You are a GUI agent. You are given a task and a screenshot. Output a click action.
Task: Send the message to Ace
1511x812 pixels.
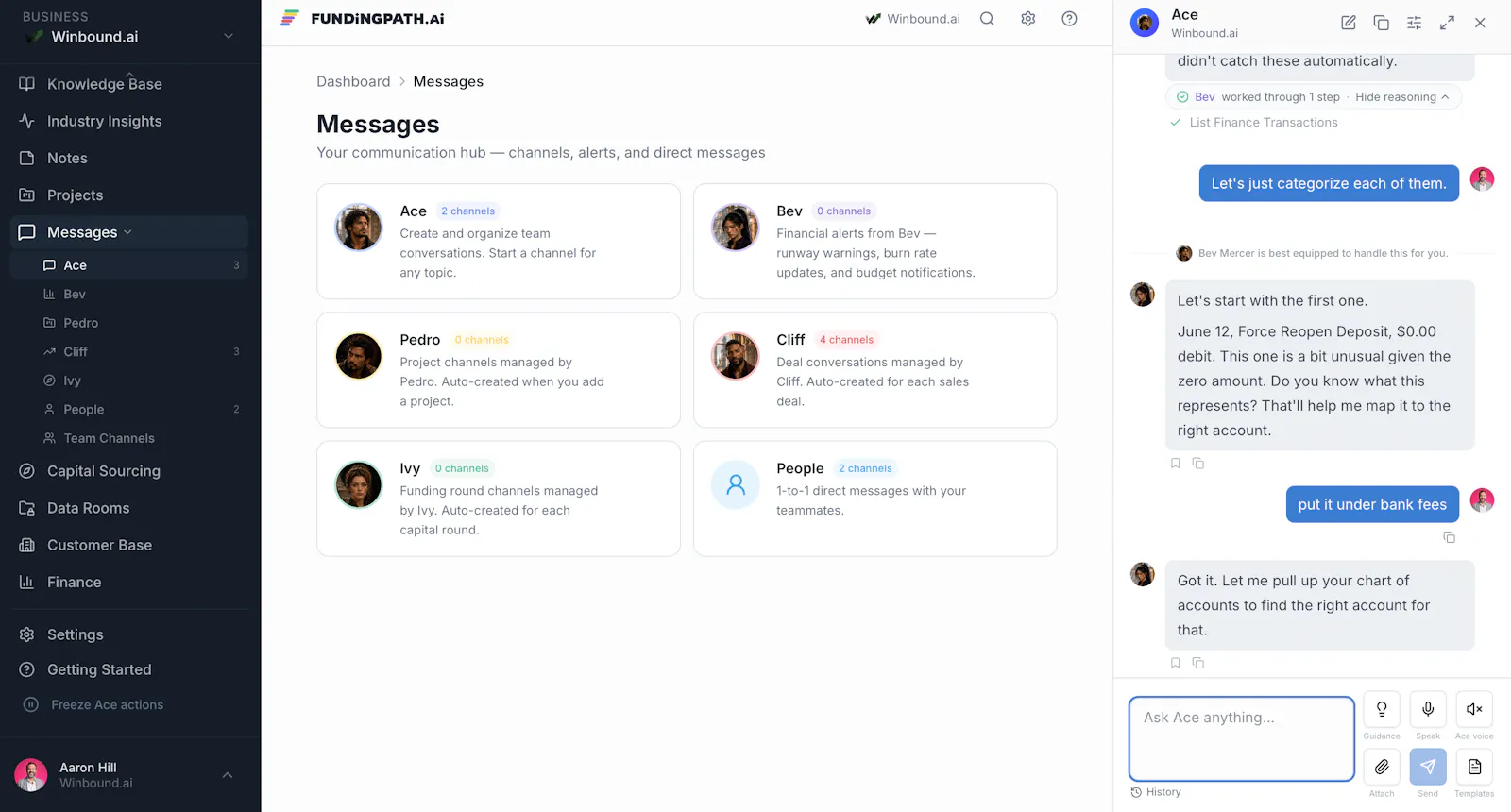pyautogui.click(x=1428, y=767)
